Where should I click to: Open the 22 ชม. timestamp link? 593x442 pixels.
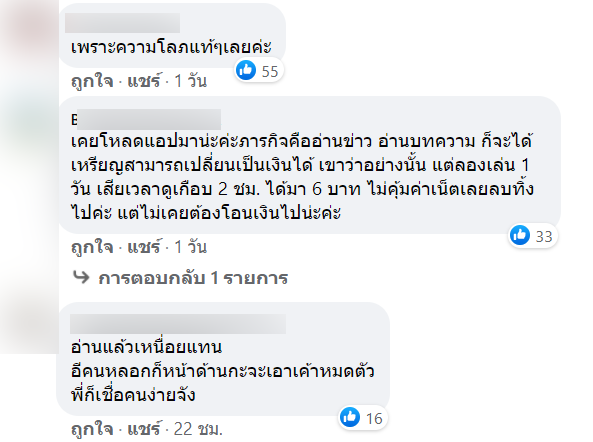(198, 429)
